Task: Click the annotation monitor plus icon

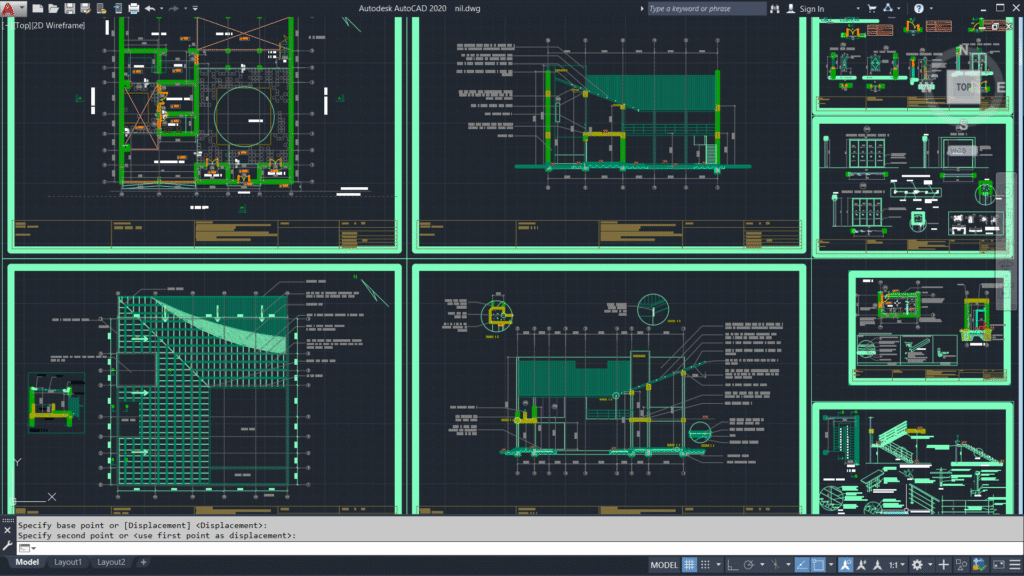Action: click(x=944, y=565)
